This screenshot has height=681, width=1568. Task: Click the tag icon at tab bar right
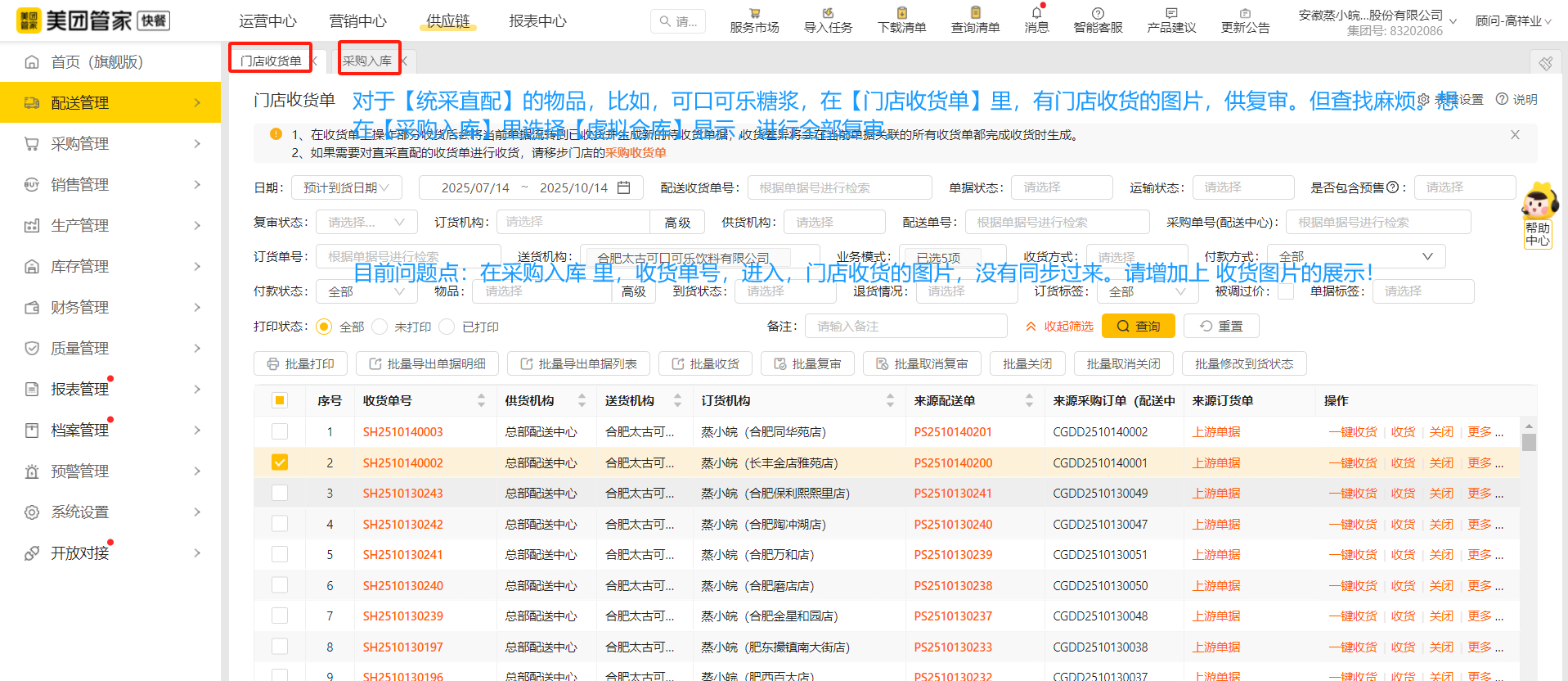point(1545,62)
